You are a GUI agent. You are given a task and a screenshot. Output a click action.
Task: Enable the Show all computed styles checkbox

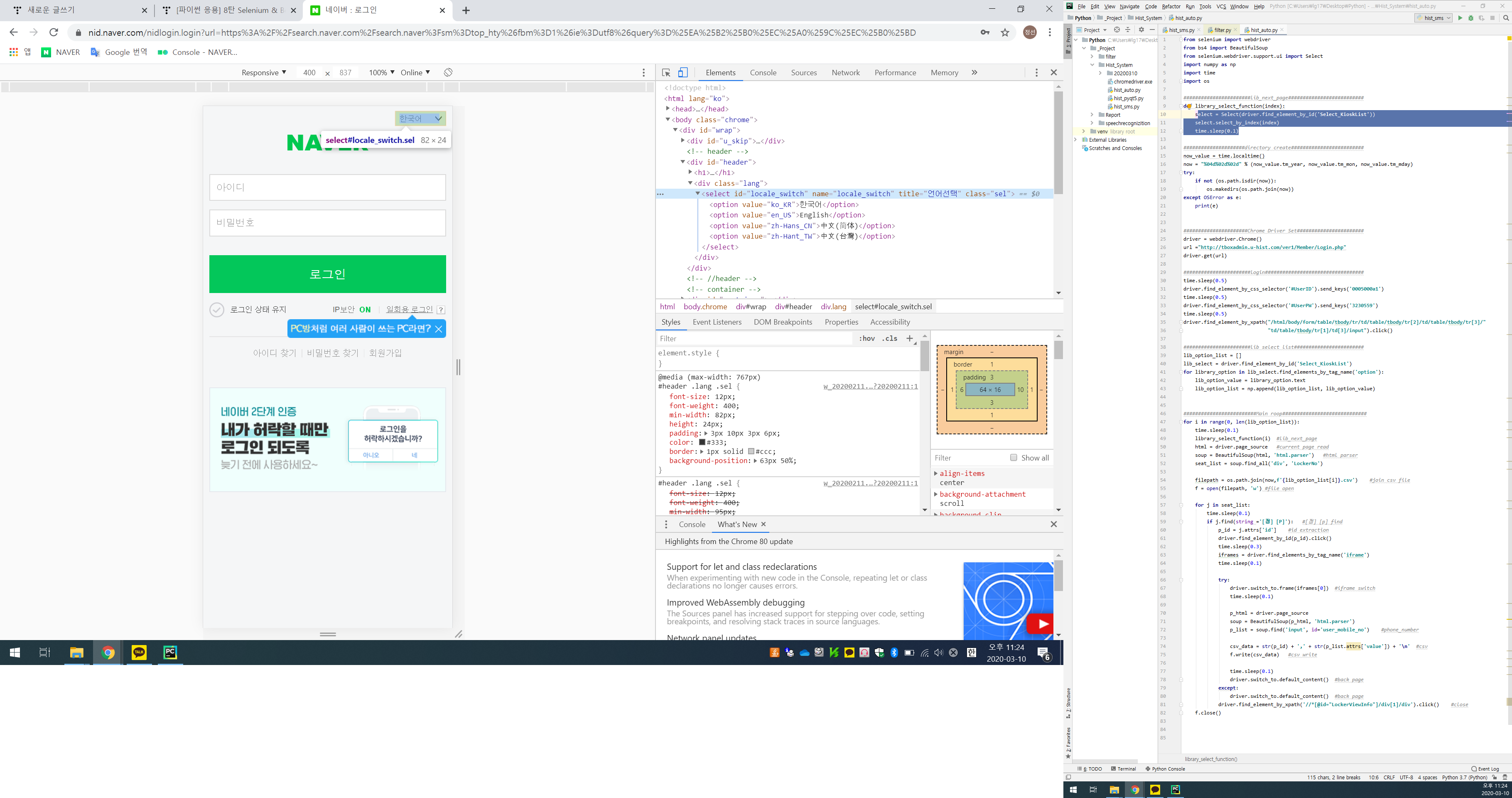click(1013, 458)
